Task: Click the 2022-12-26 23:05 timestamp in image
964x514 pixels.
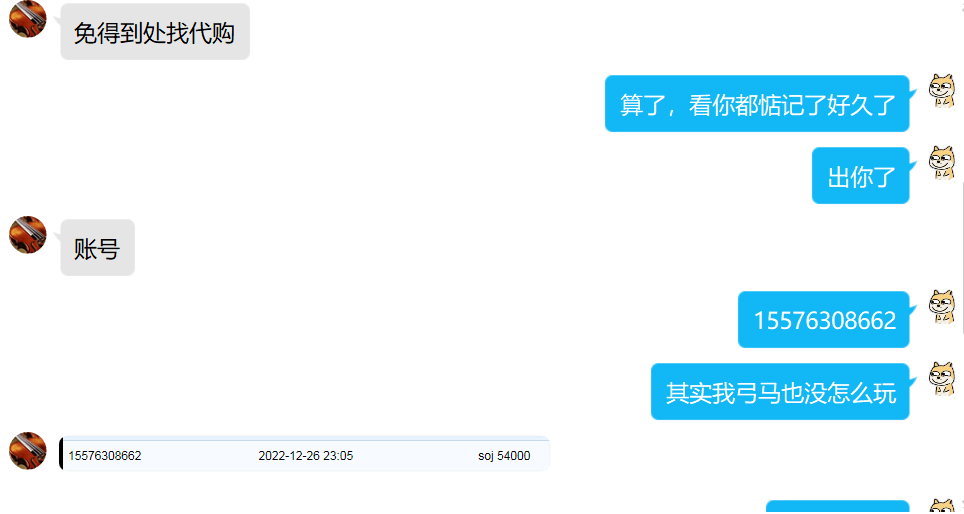Action: click(x=306, y=456)
